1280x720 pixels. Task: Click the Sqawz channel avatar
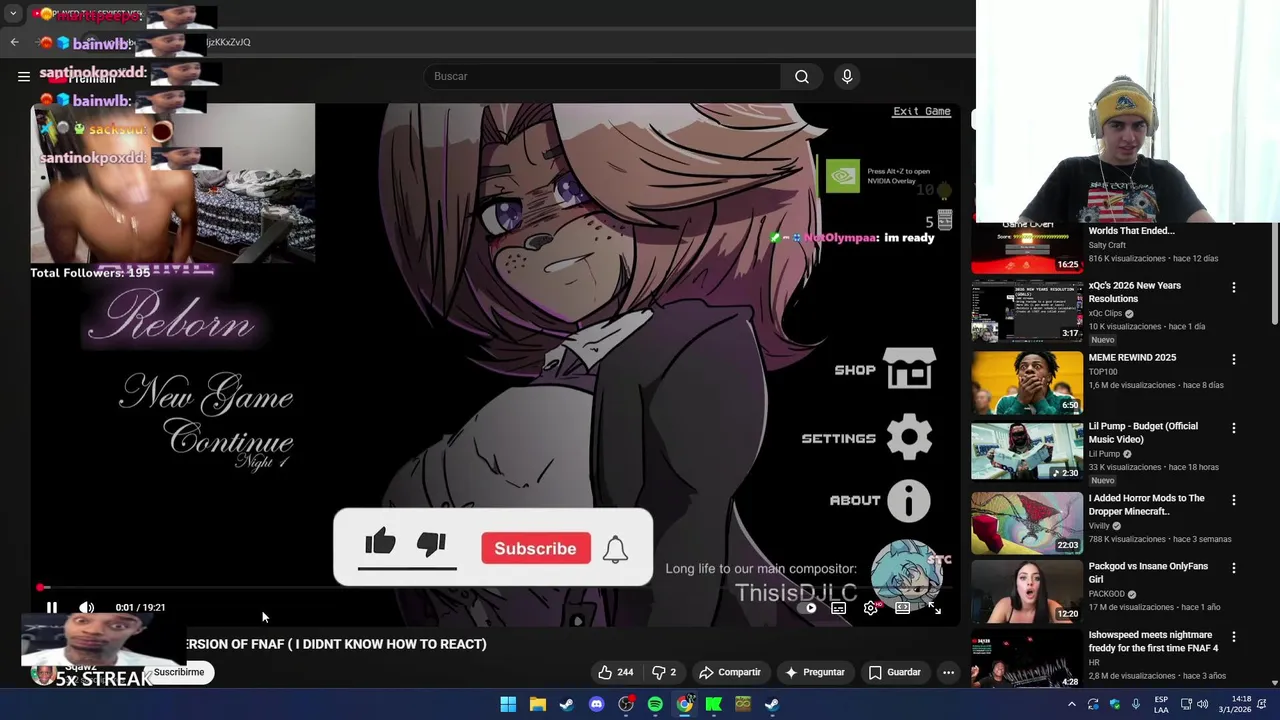pyautogui.click(x=42, y=673)
